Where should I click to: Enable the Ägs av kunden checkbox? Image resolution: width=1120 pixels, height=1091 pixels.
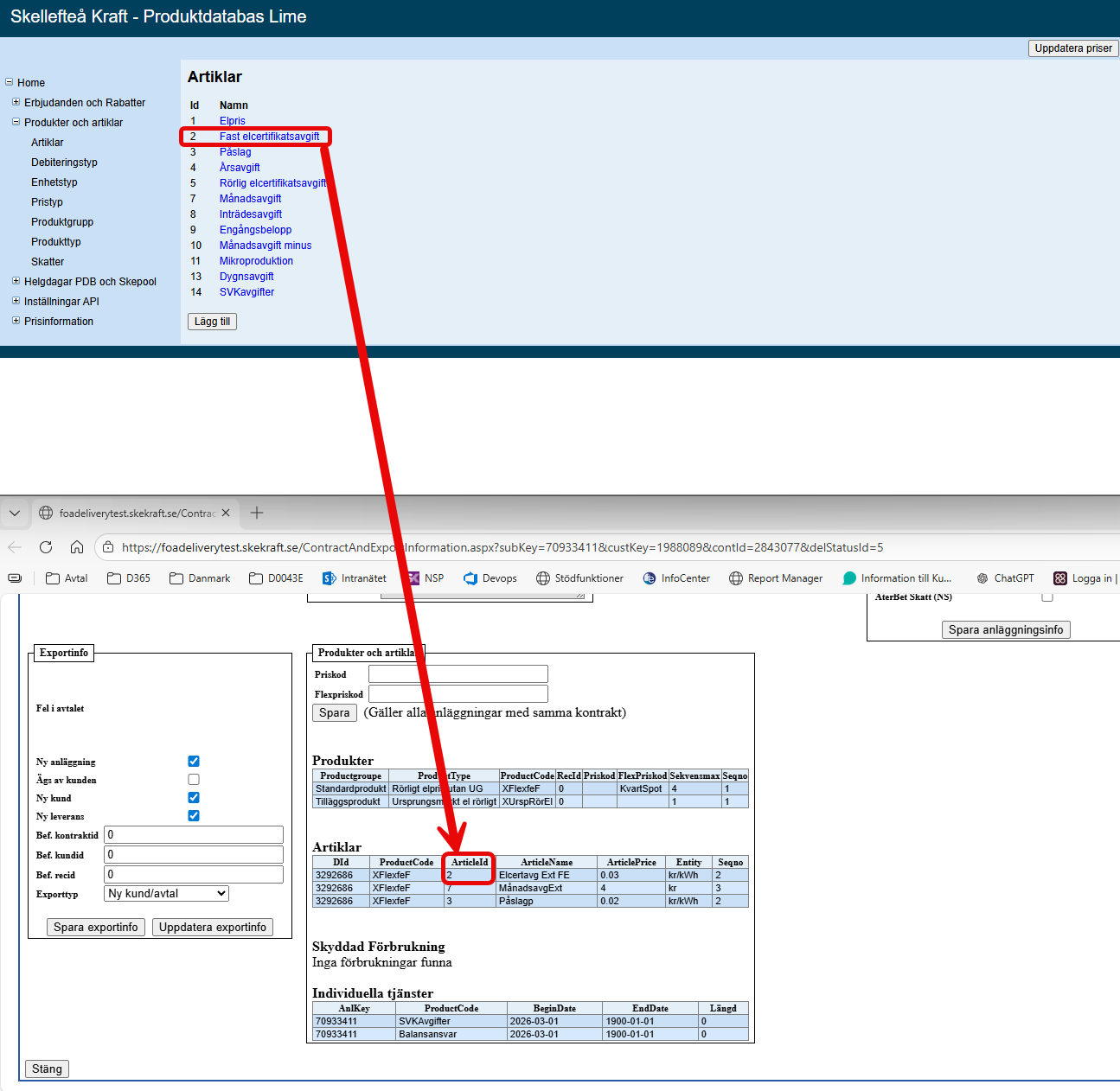[194, 780]
